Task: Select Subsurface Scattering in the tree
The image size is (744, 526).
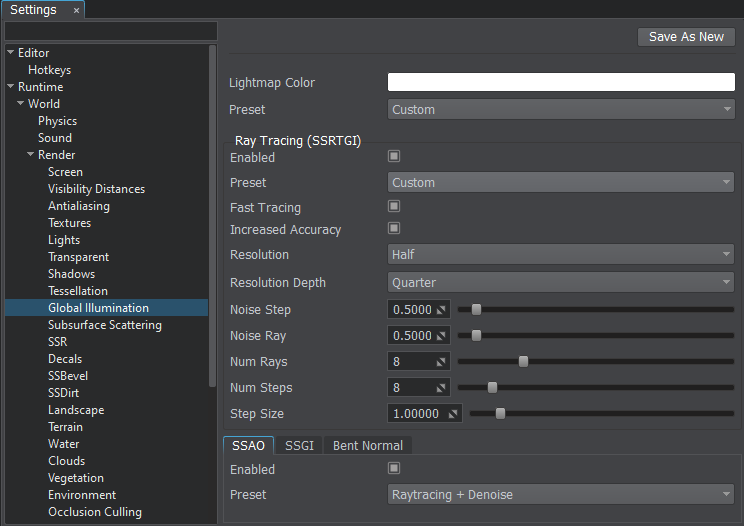Action: 105,325
